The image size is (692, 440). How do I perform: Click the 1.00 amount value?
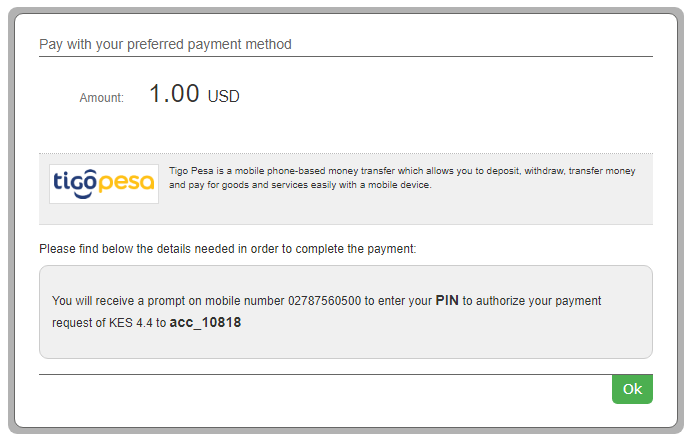pyautogui.click(x=174, y=94)
